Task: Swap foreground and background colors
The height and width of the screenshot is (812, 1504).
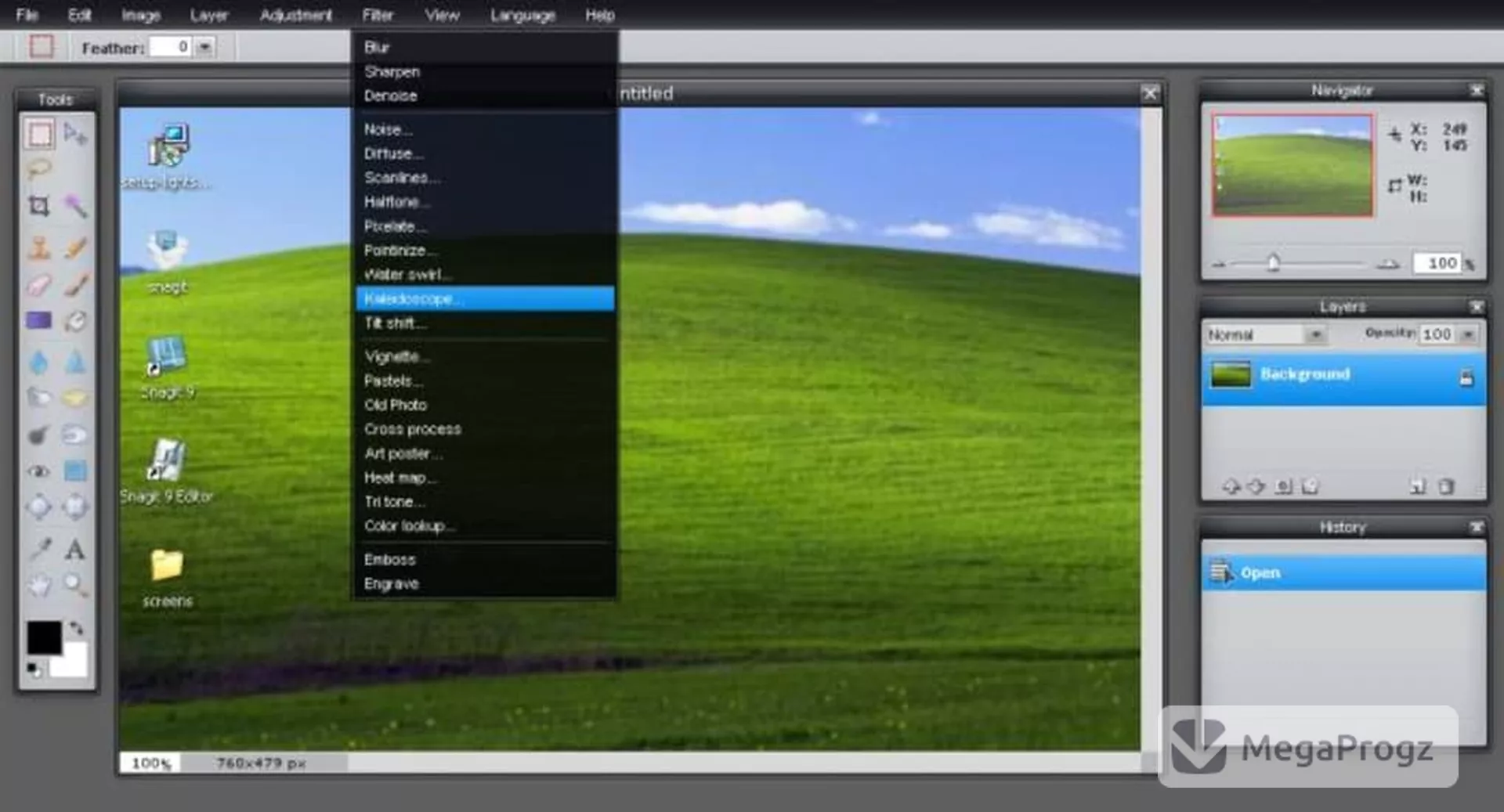Action: 77,628
